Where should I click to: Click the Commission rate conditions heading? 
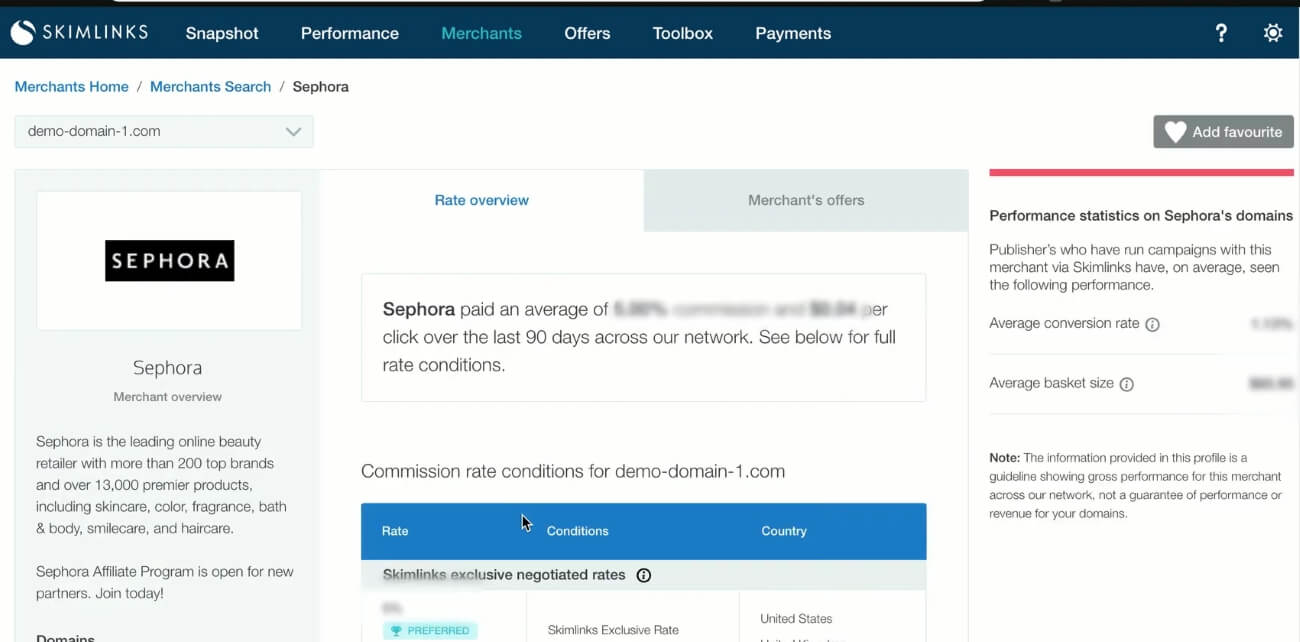[573, 471]
